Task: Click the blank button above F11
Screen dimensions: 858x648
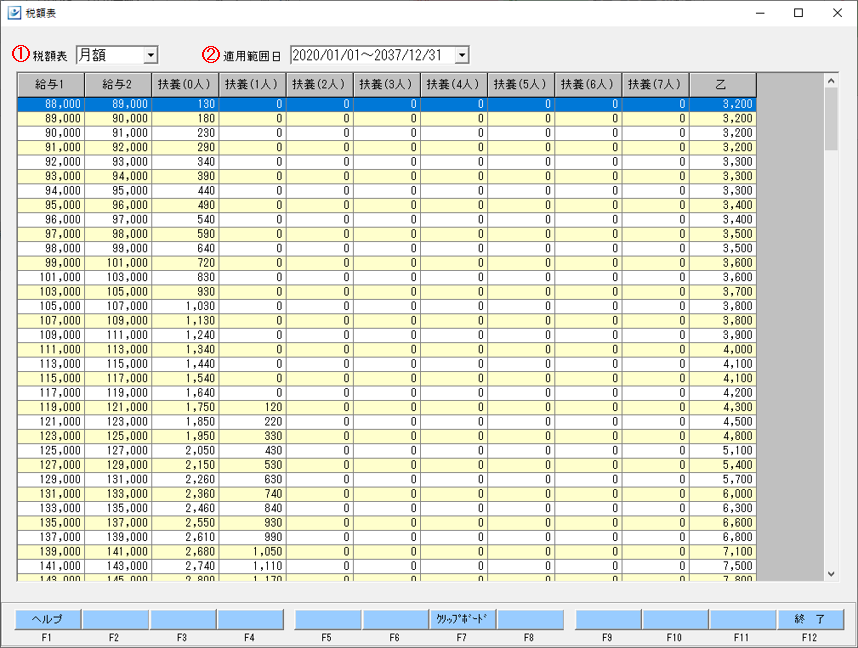Action: 743,619
